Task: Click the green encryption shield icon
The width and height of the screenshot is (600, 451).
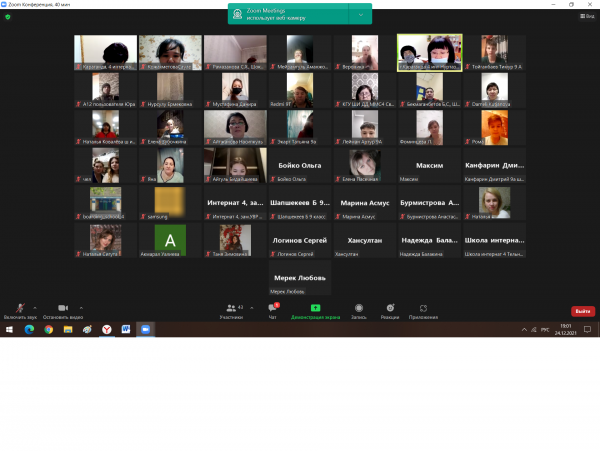Action: click(x=8, y=16)
